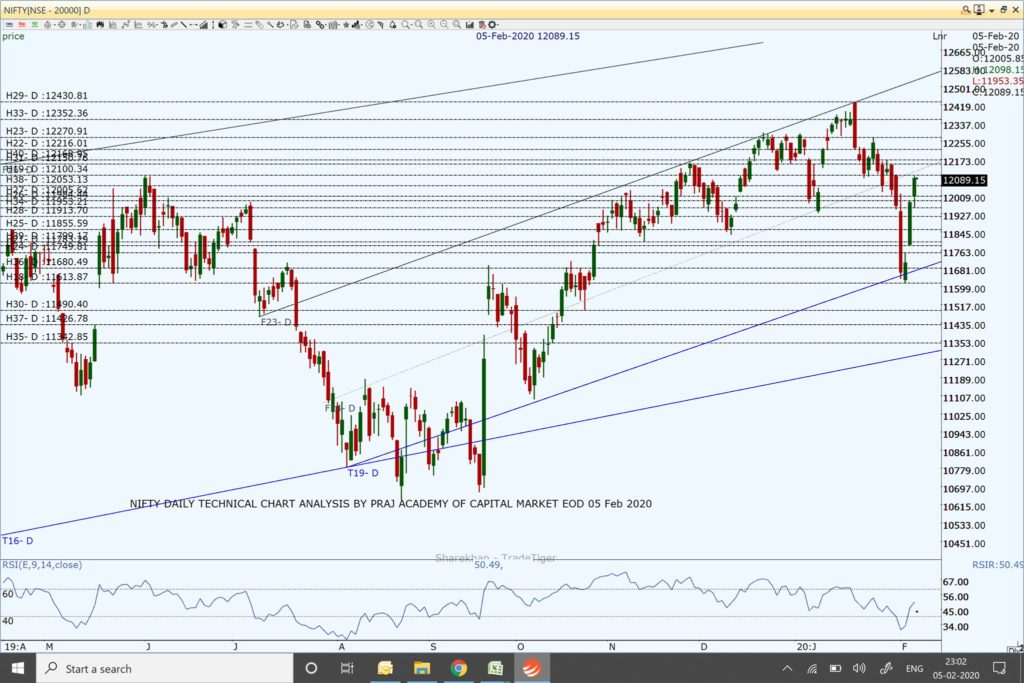Click the RSIR:50.49 readout

tap(997, 565)
